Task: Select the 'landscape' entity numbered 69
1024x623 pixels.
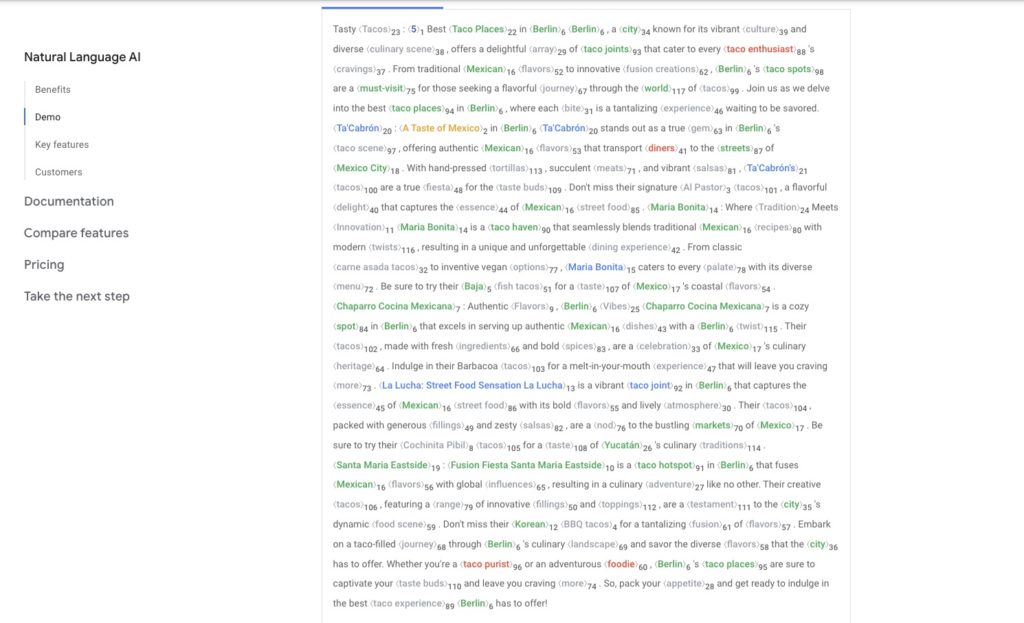Action: tap(593, 544)
